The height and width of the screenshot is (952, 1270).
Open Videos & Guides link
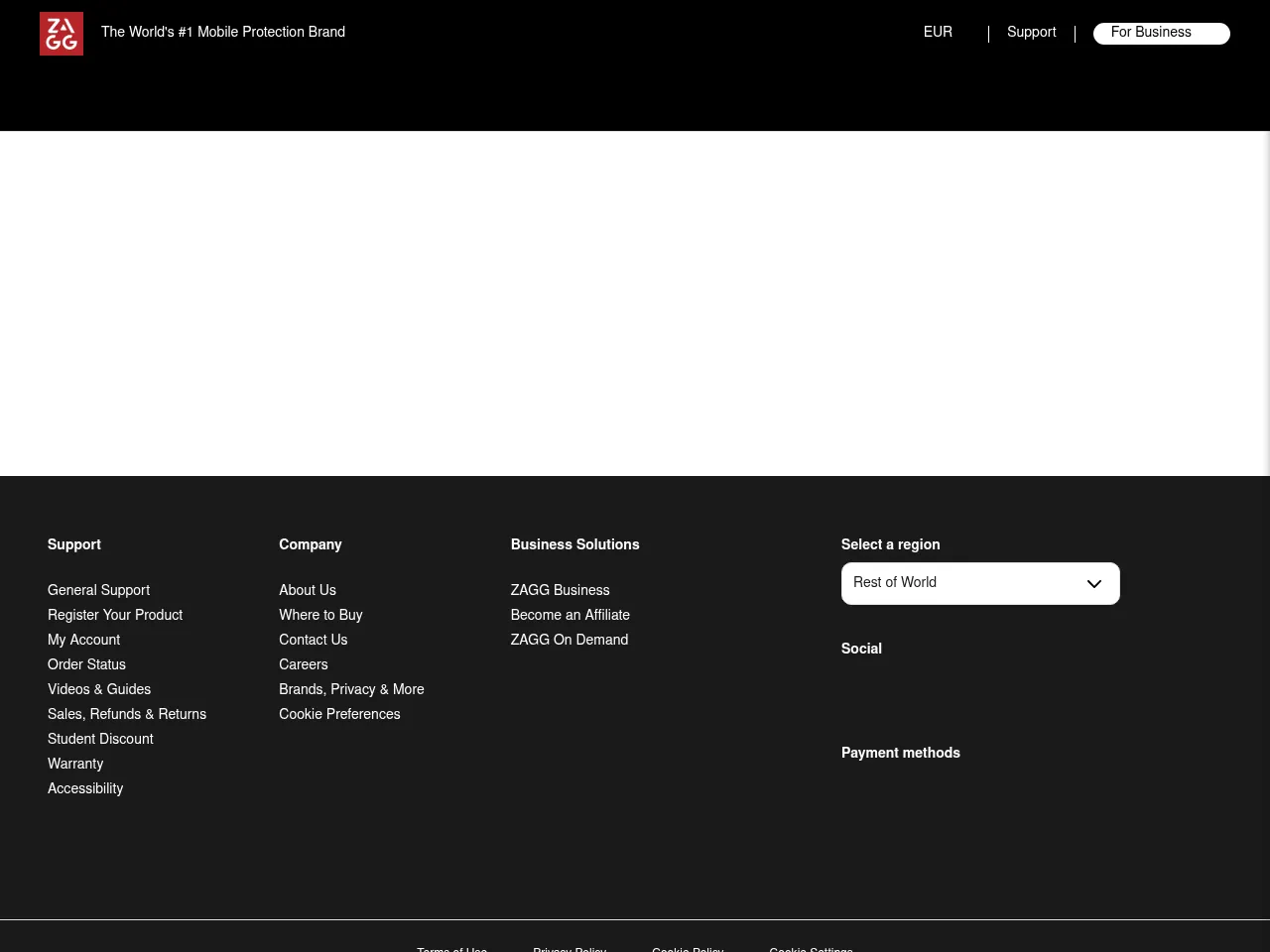(99, 689)
